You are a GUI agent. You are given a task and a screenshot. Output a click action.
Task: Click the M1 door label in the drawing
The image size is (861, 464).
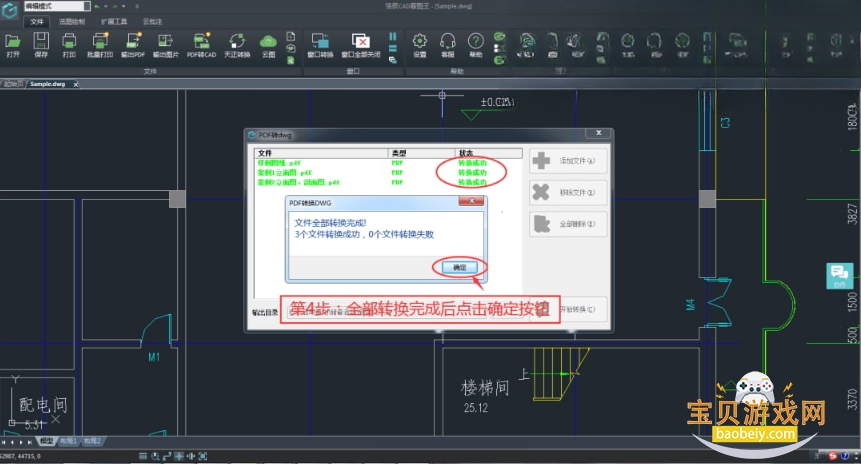click(x=154, y=357)
